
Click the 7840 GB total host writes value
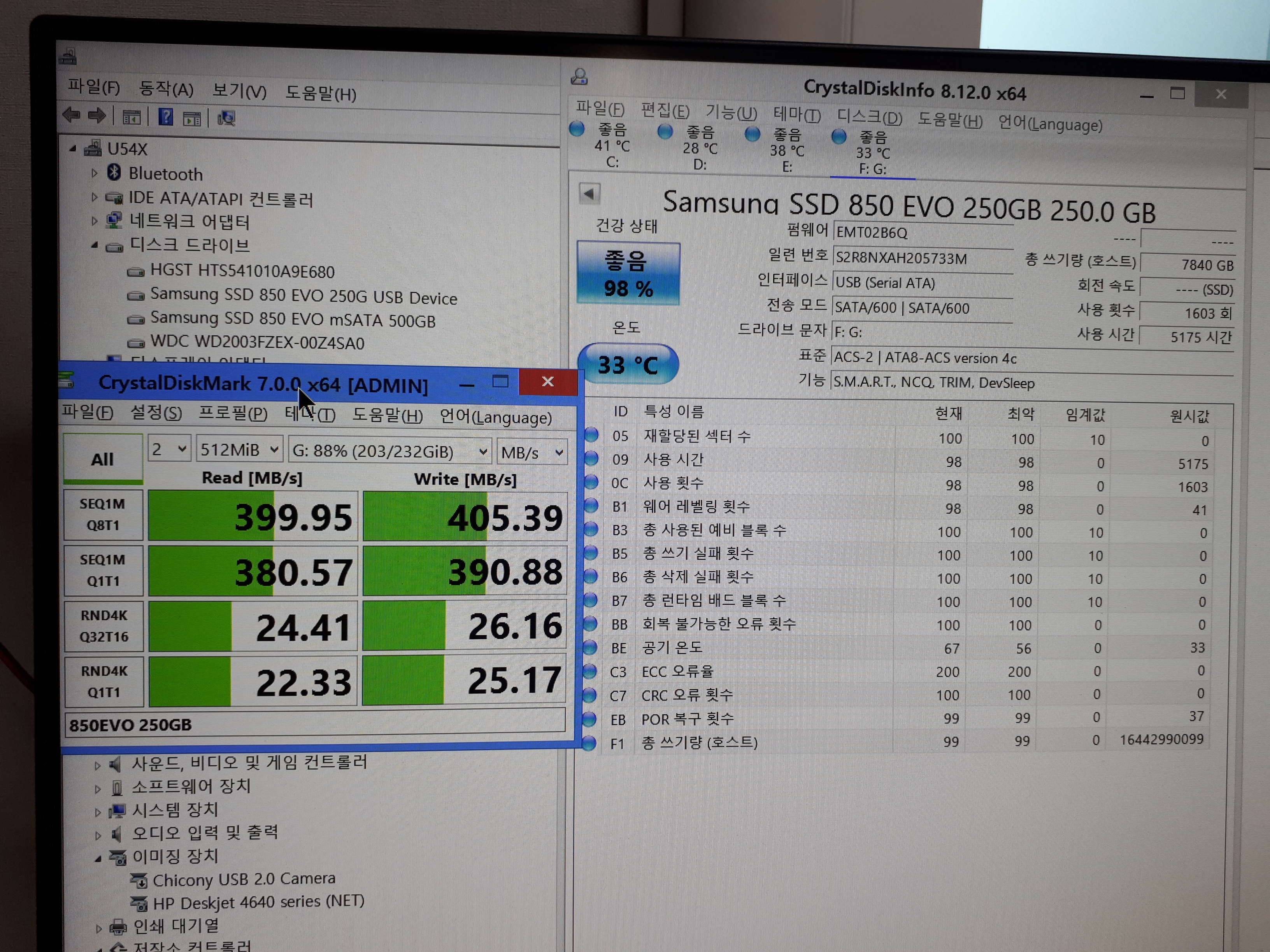1188,264
